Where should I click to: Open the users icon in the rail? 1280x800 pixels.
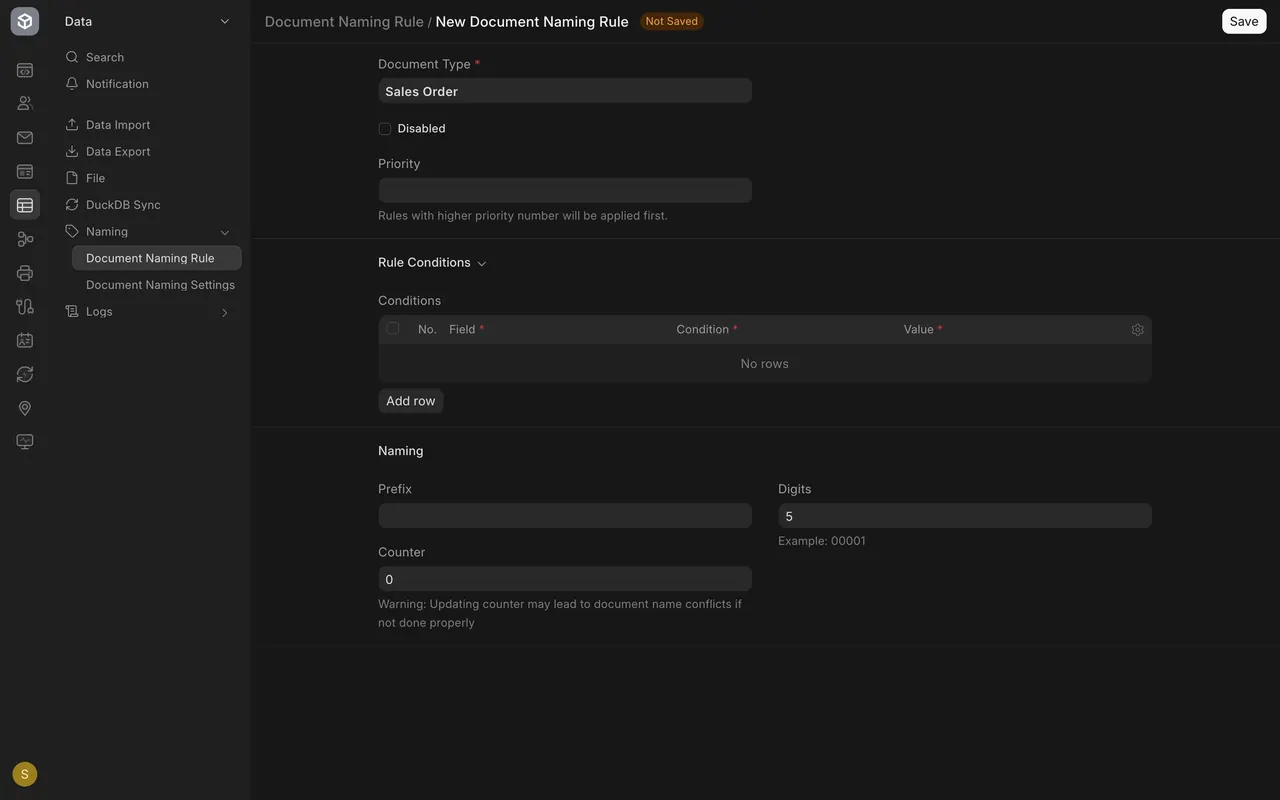point(25,103)
